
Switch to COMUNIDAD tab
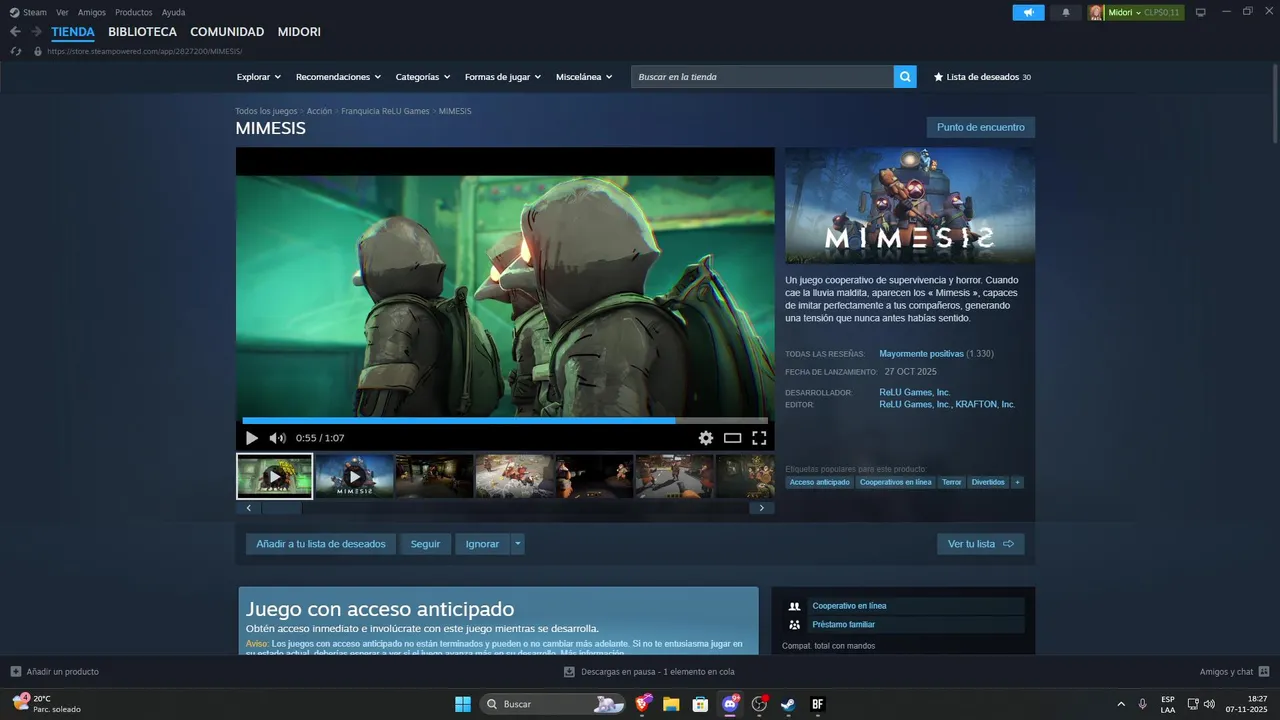[x=227, y=32]
